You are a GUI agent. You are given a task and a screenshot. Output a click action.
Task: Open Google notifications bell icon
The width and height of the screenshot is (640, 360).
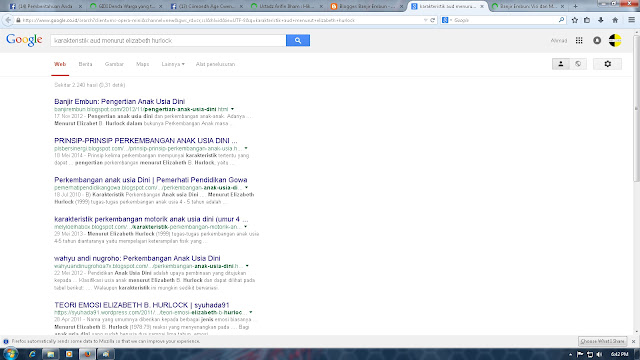coord(597,40)
